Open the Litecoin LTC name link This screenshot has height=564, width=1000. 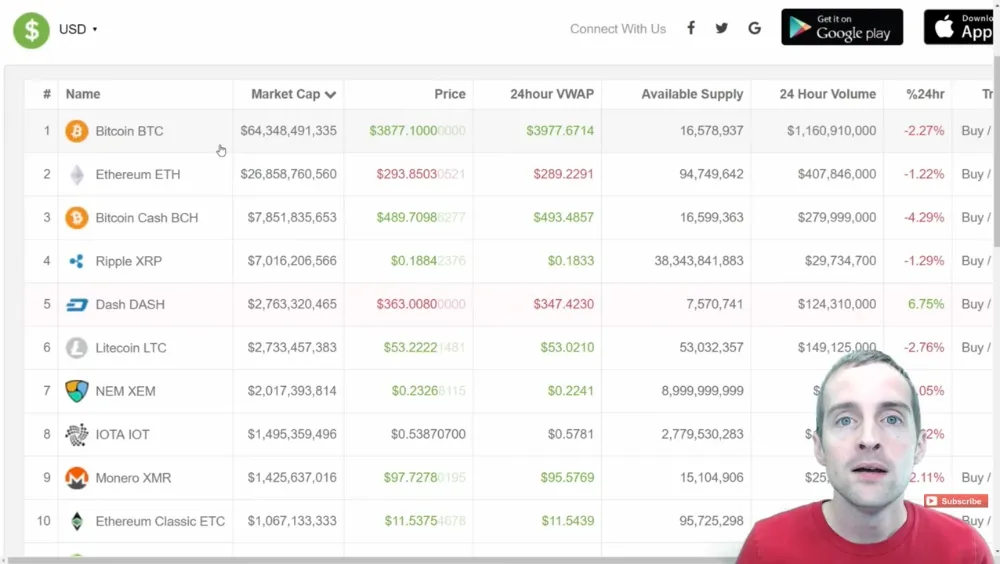[131, 348]
